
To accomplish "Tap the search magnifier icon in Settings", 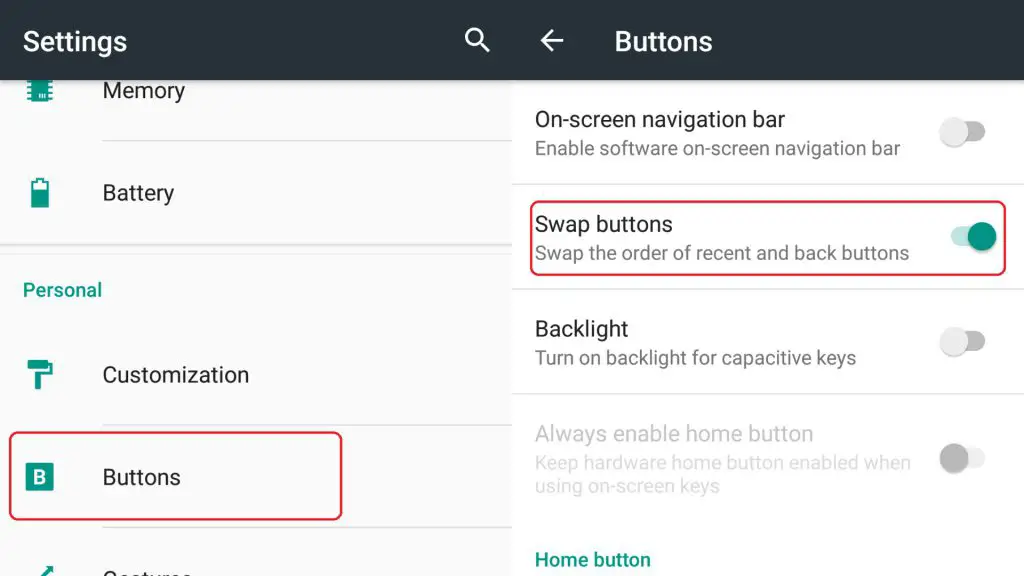I will coord(477,40).
